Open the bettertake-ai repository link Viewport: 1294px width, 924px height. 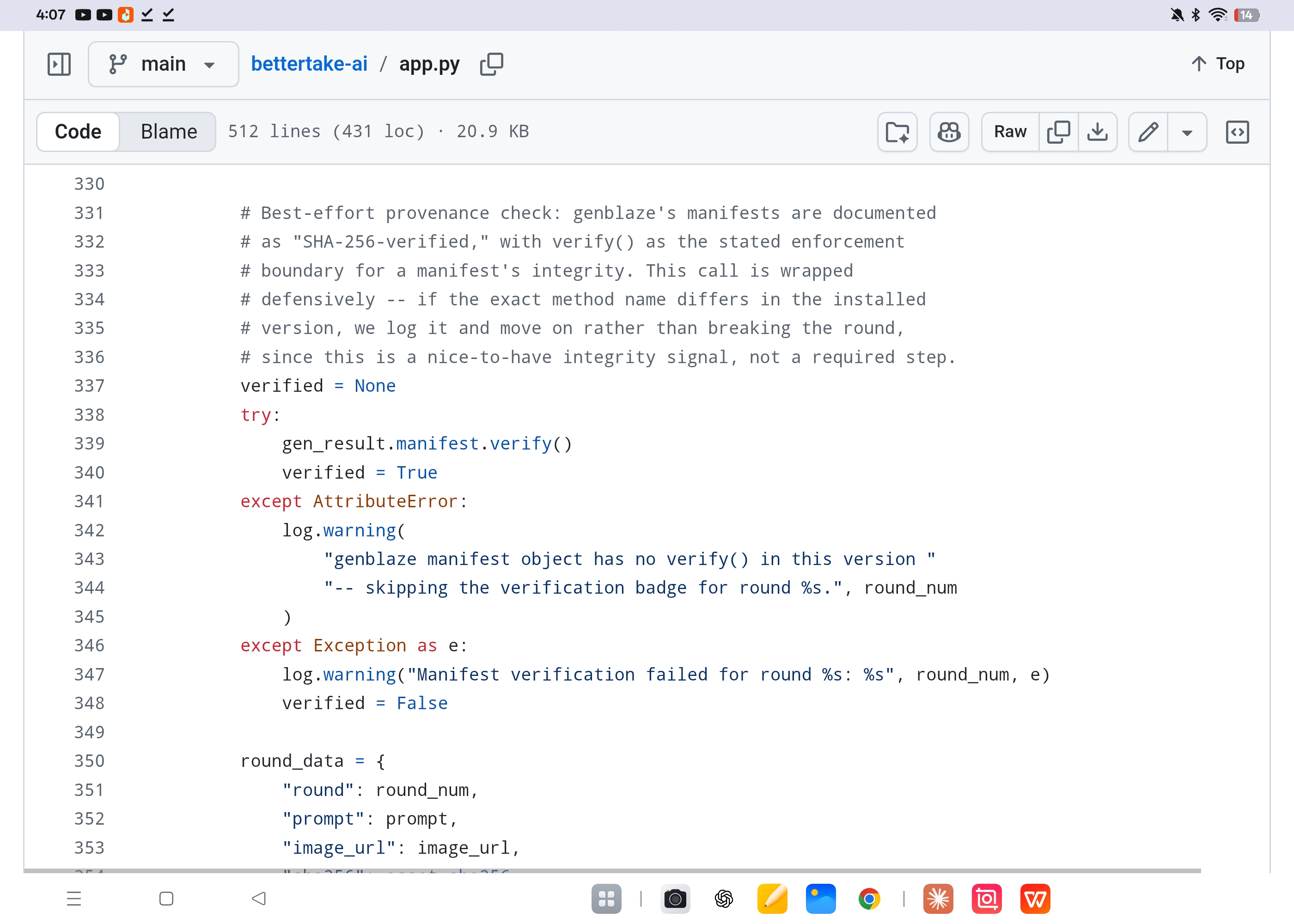[x=309, y=64]
